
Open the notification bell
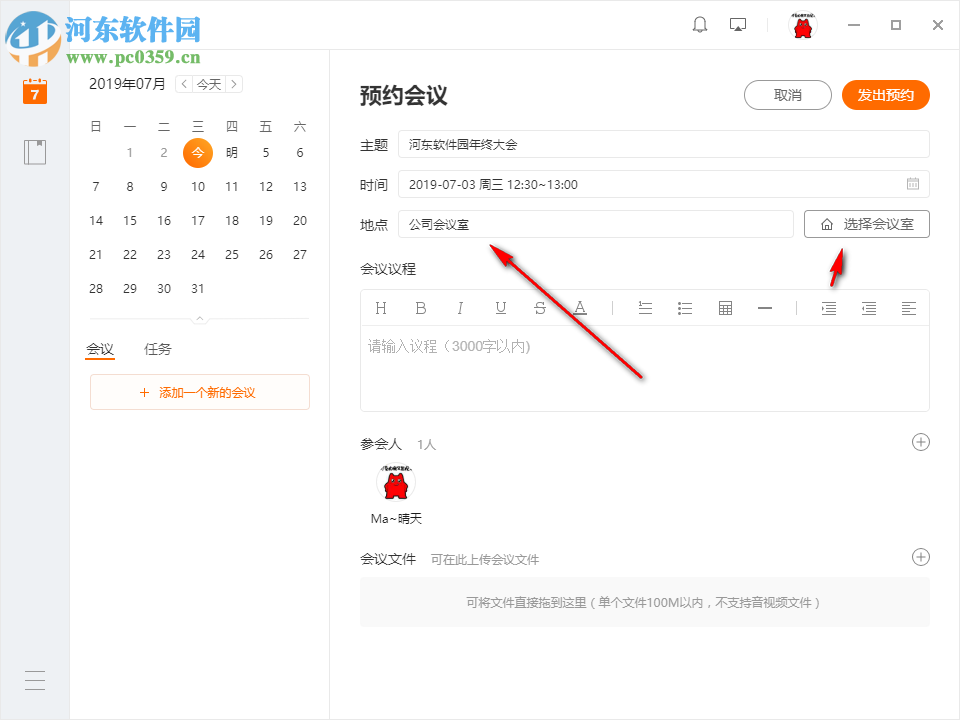point(700,24)
